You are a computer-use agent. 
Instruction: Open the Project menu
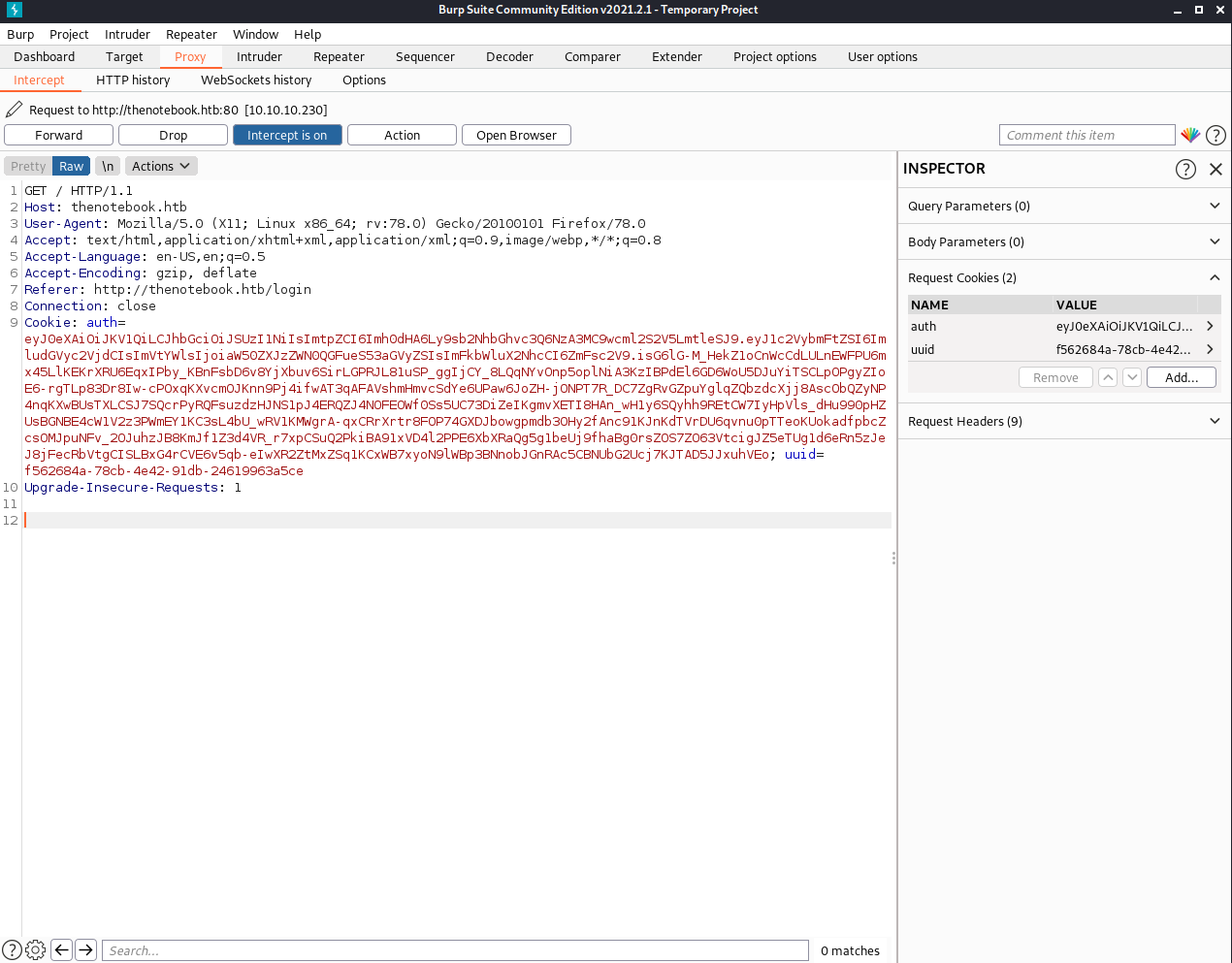pos(69,34)
